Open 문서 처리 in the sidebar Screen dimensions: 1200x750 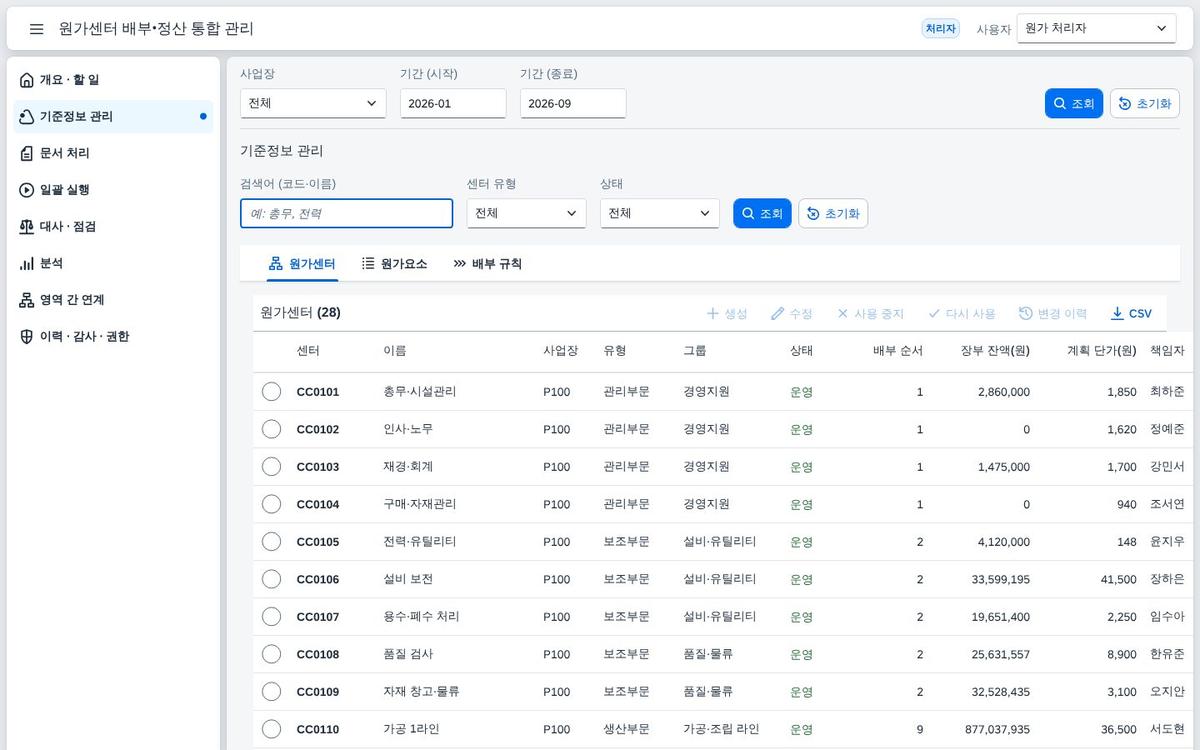(x=113, y=153)
